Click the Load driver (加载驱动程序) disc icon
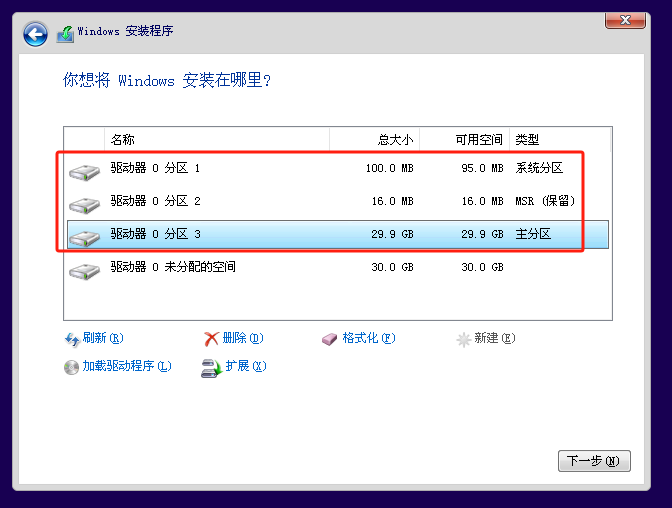Screen dimensions: 672x508 72,367
